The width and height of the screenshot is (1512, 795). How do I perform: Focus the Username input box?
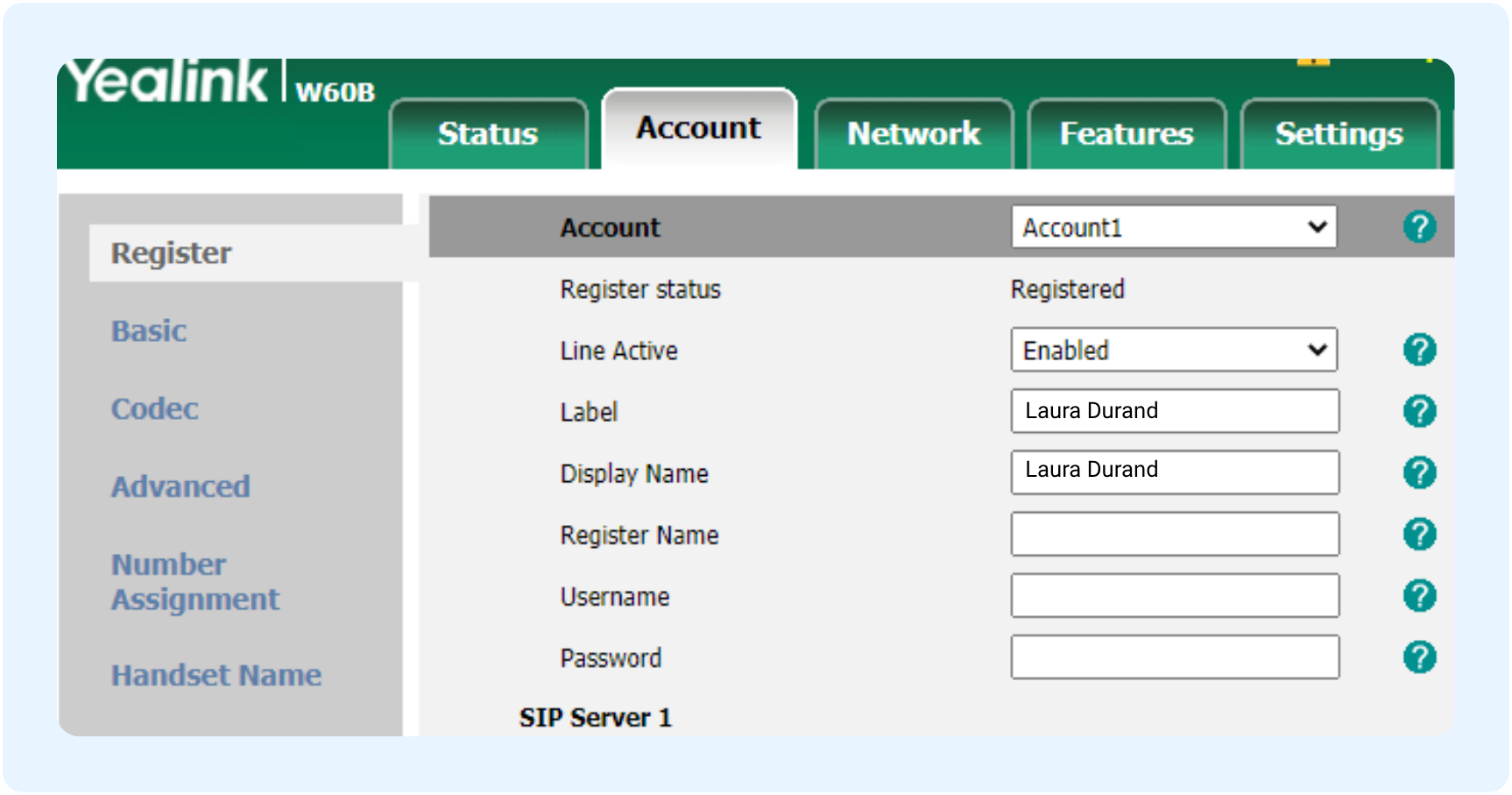(x=1173, y=596)
